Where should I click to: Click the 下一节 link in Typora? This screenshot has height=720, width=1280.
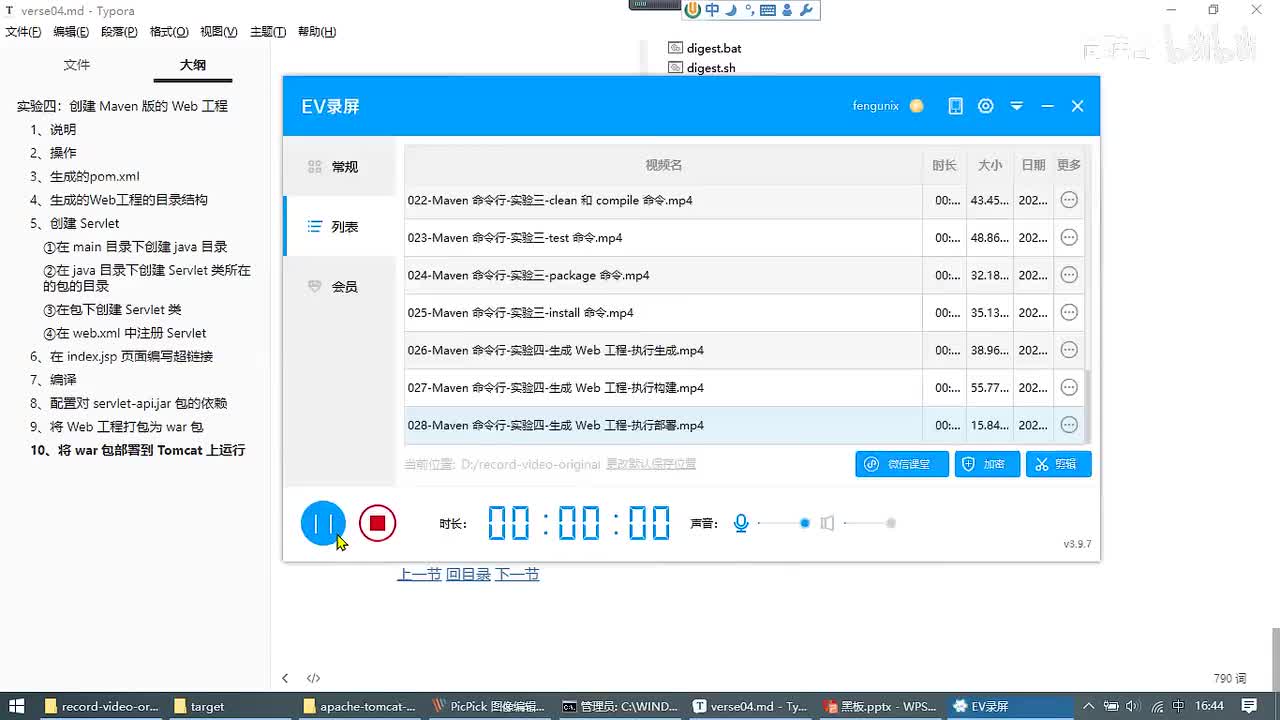517,574
